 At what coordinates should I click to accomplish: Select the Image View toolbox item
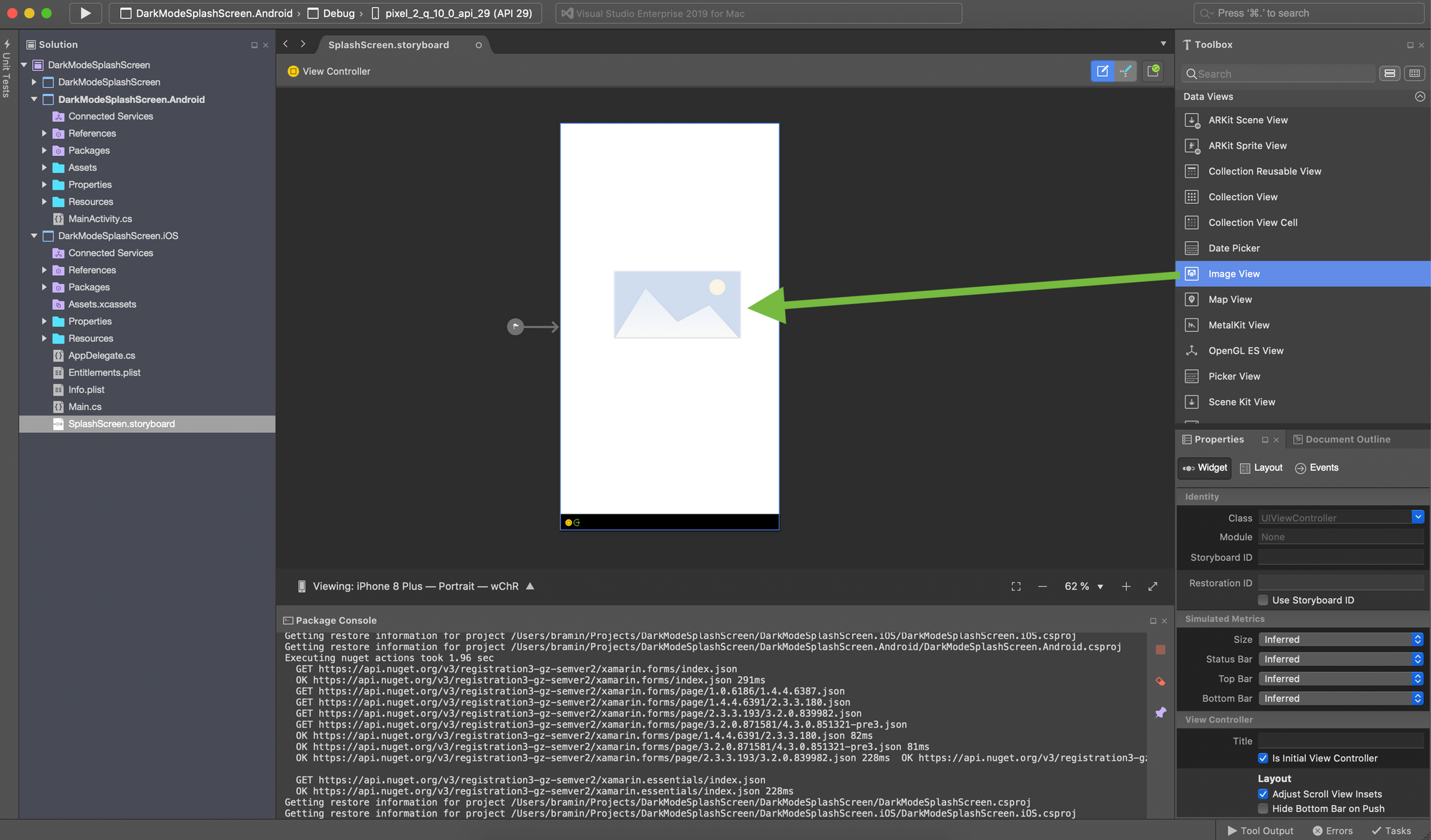(x=1234, y=274)
